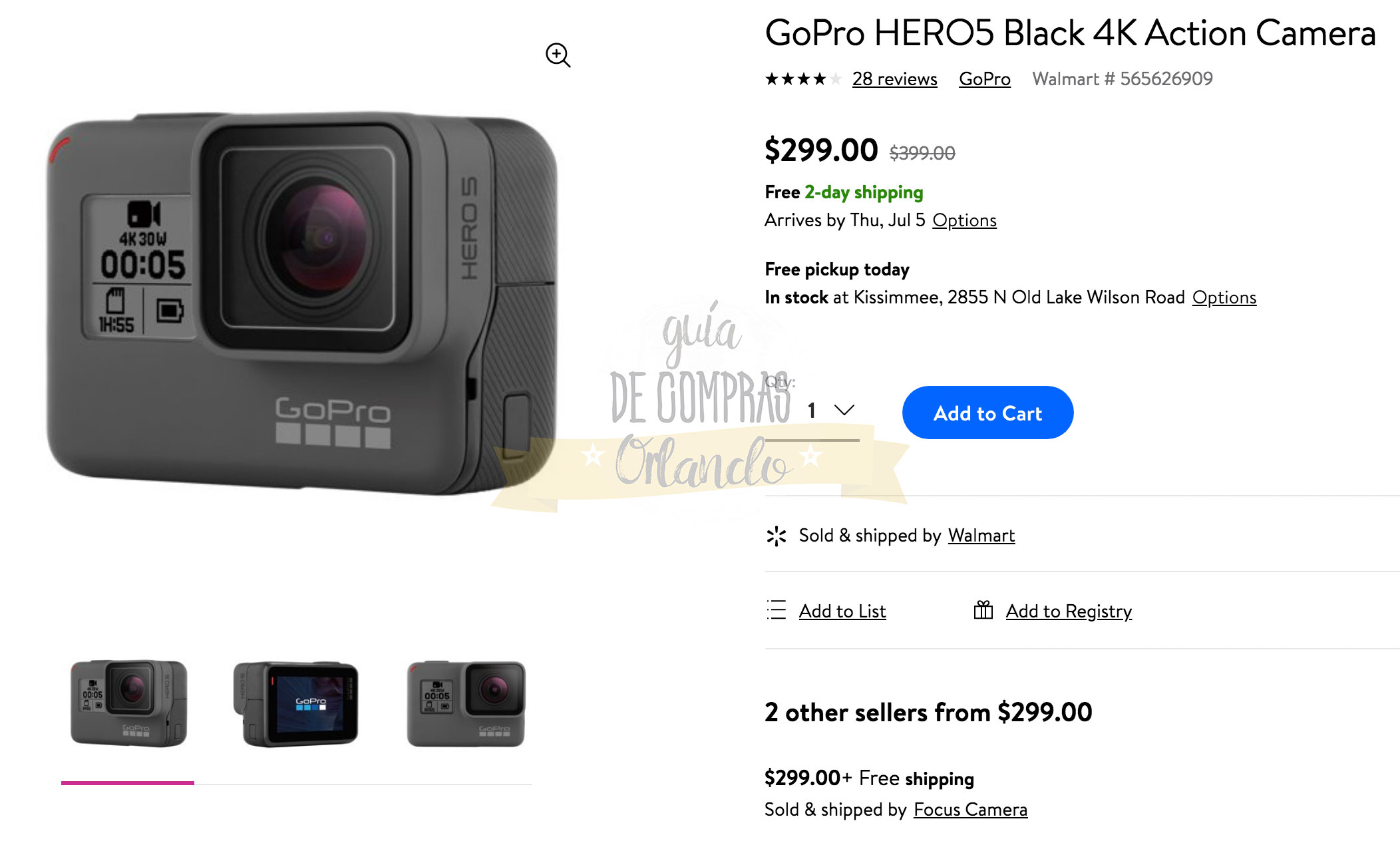This screenshot has height=849, width=1400.
Task: Click Add to Registry link
Action: pyautogui.click(x=1069, y=611)
